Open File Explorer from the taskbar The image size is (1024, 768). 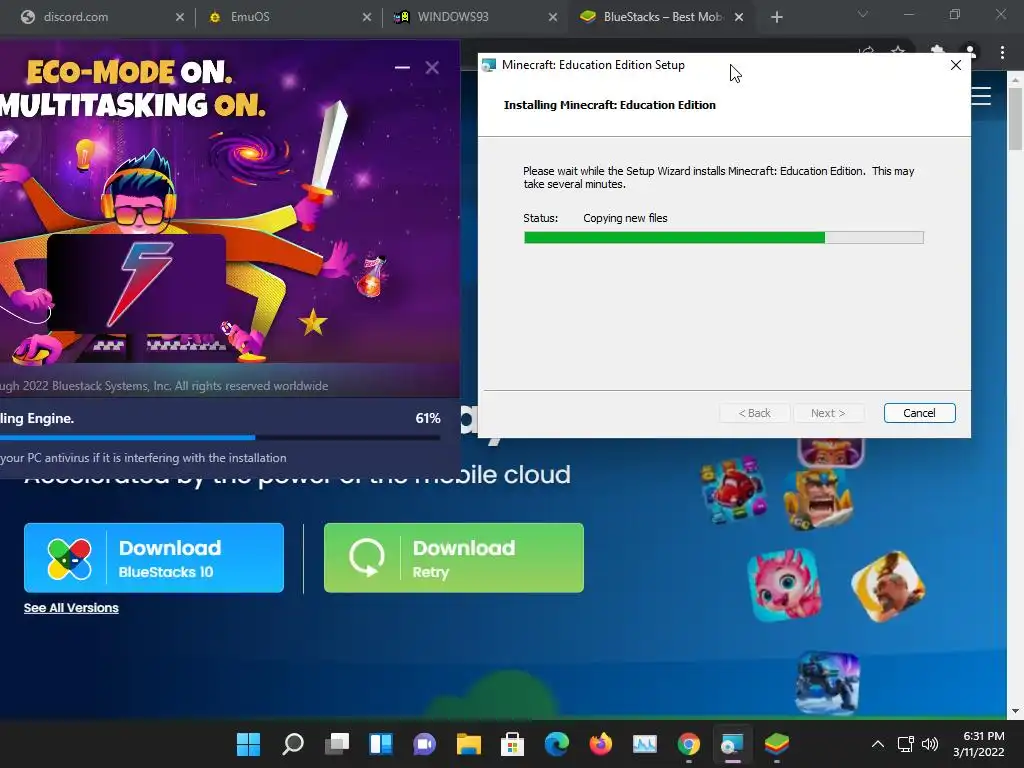coord(469,744)
